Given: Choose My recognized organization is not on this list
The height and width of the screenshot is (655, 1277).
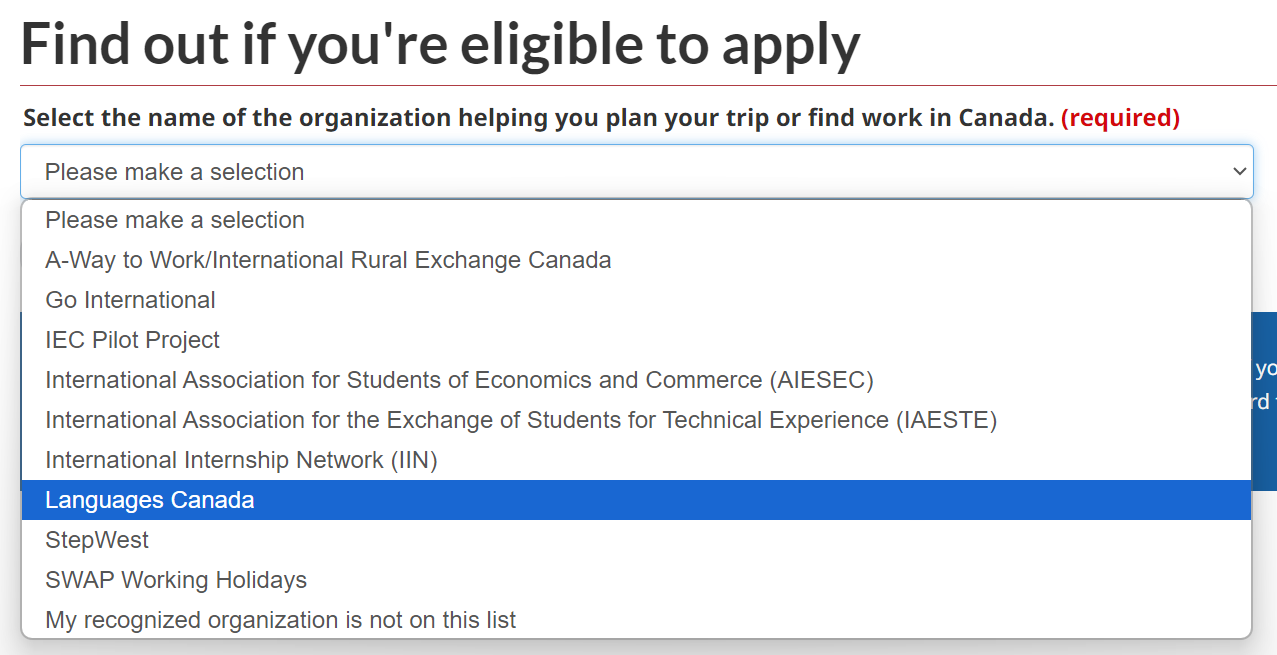Looking at the screenshot, I should [636, 620].
